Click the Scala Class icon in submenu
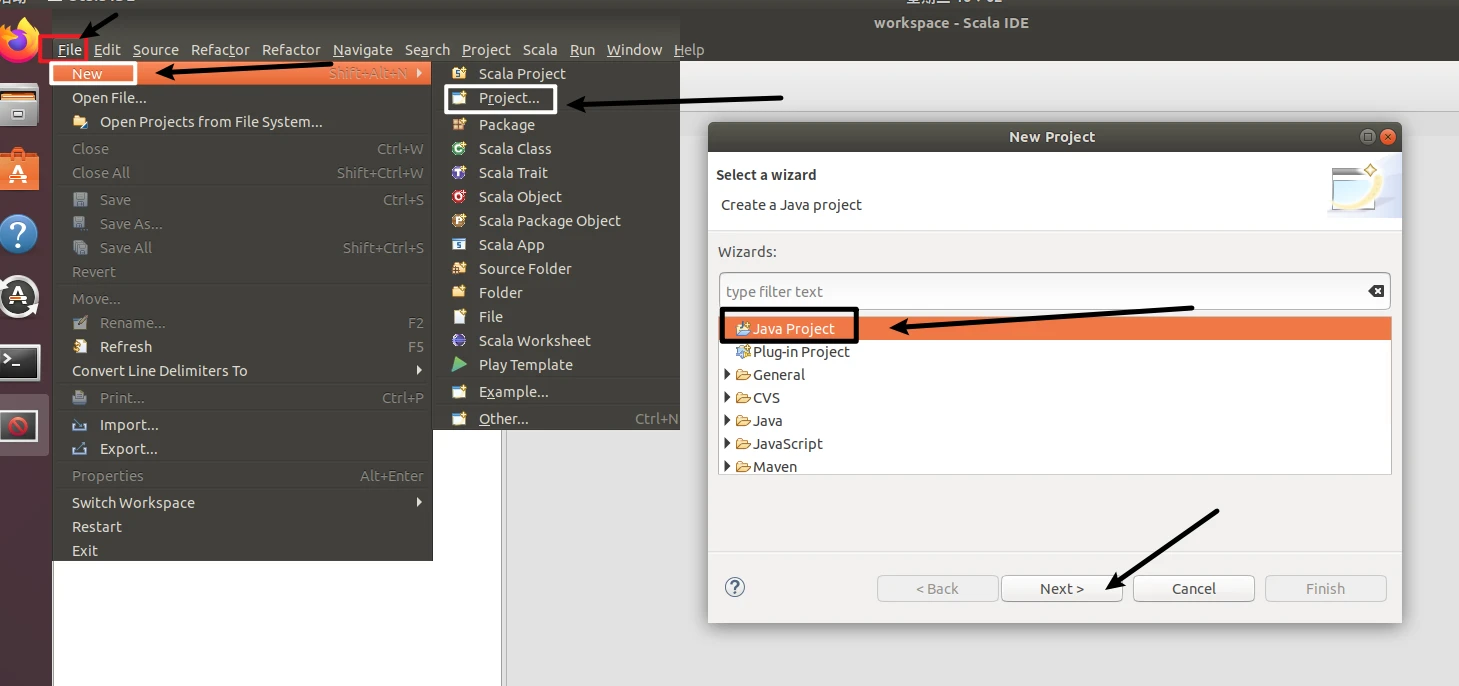This screenshot has width=1459, height=686. click(x=459, y=149)
